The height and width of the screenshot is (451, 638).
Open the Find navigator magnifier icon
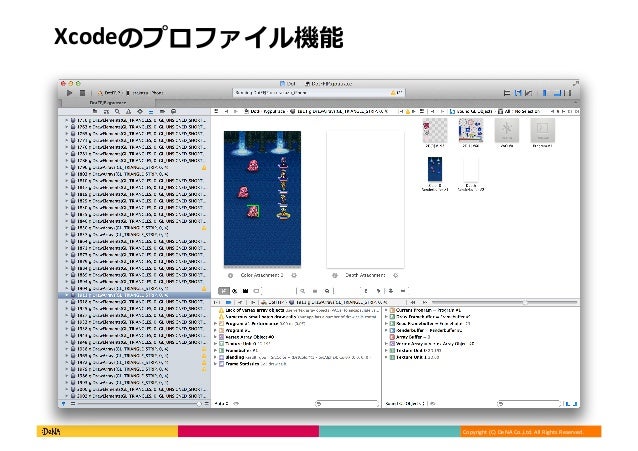[x=117, y=111]
